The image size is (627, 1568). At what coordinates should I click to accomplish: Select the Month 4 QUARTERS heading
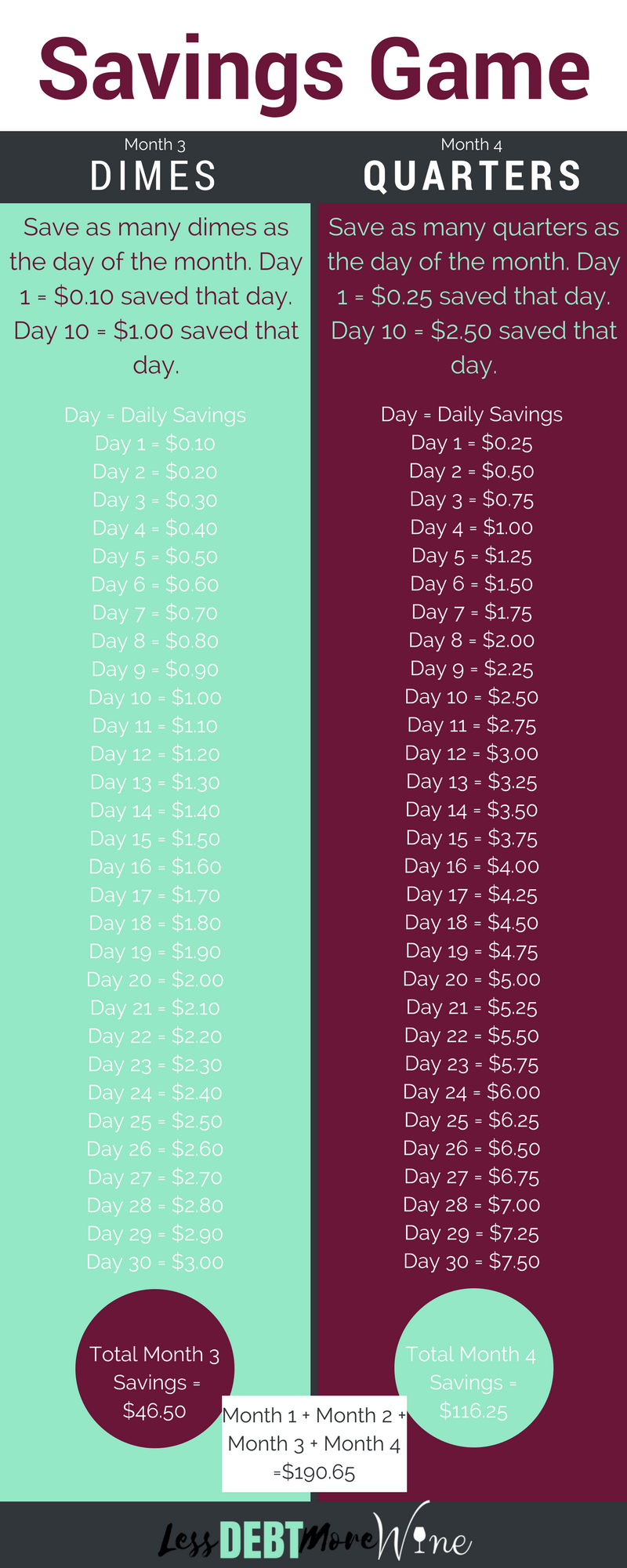point(472,166)
